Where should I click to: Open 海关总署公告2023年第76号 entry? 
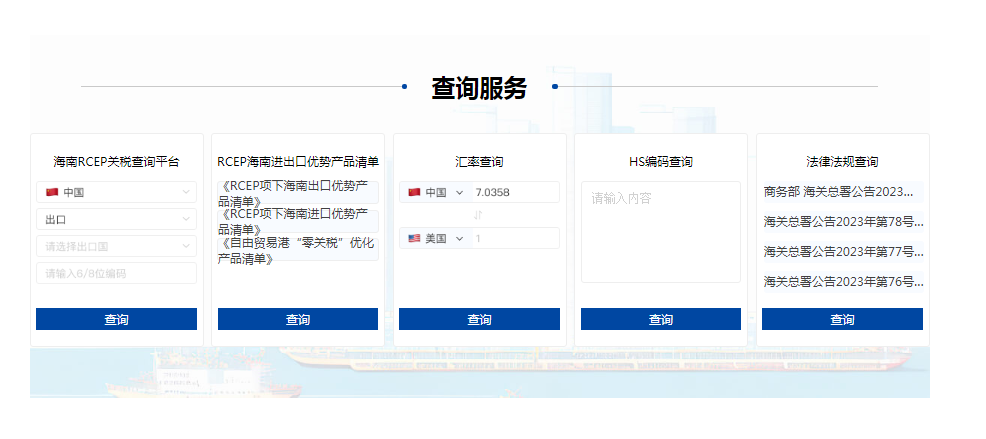click(843, 282)
